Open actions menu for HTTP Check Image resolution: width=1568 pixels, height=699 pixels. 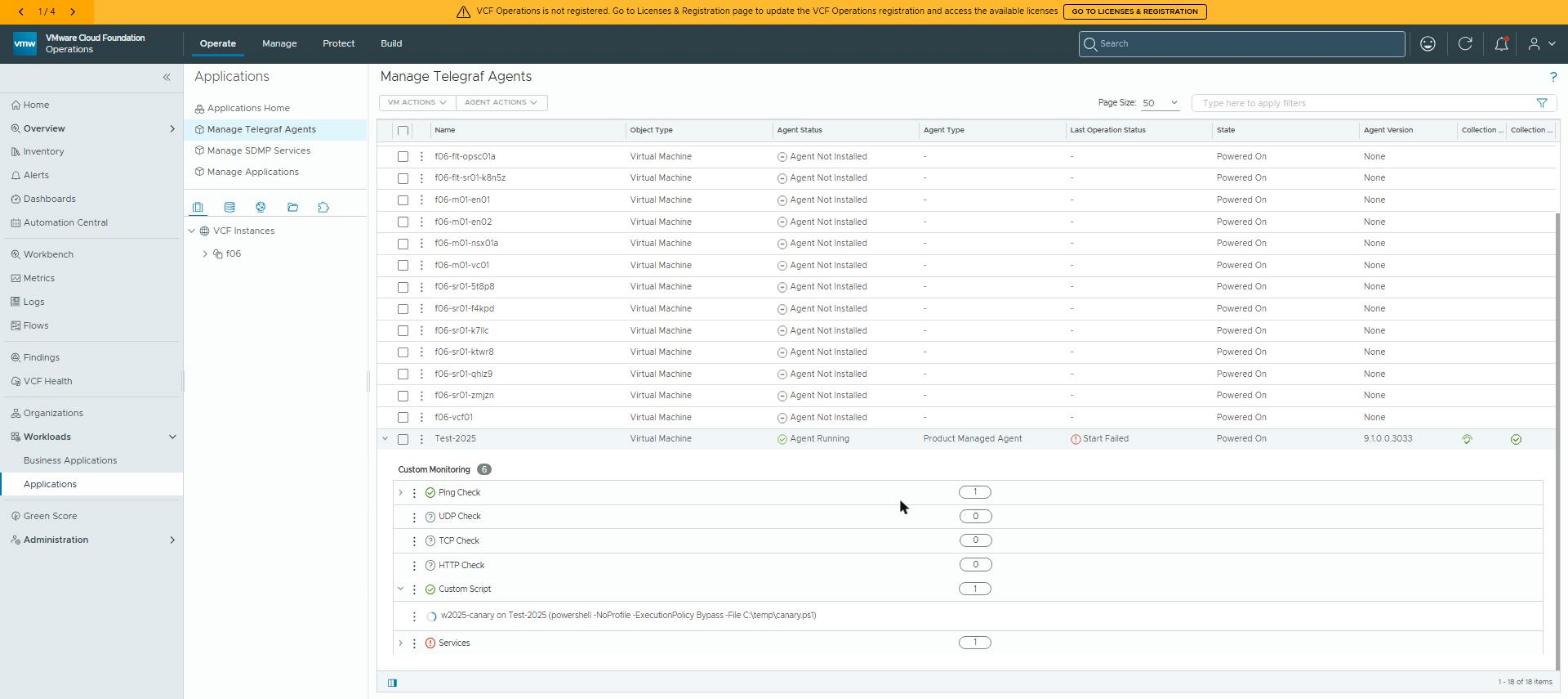(414, 565)
